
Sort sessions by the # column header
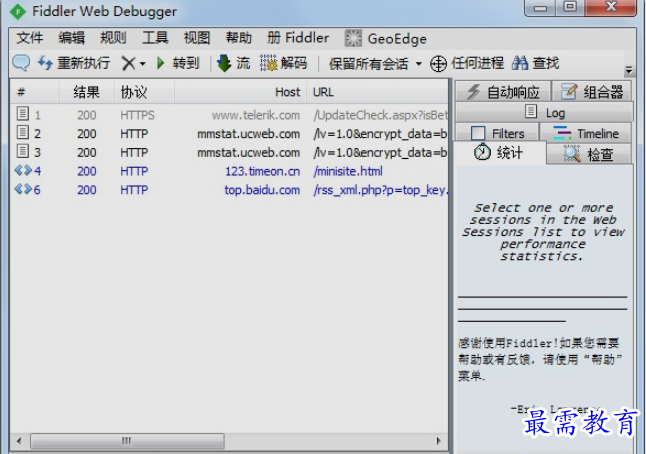tap(35, 91)
